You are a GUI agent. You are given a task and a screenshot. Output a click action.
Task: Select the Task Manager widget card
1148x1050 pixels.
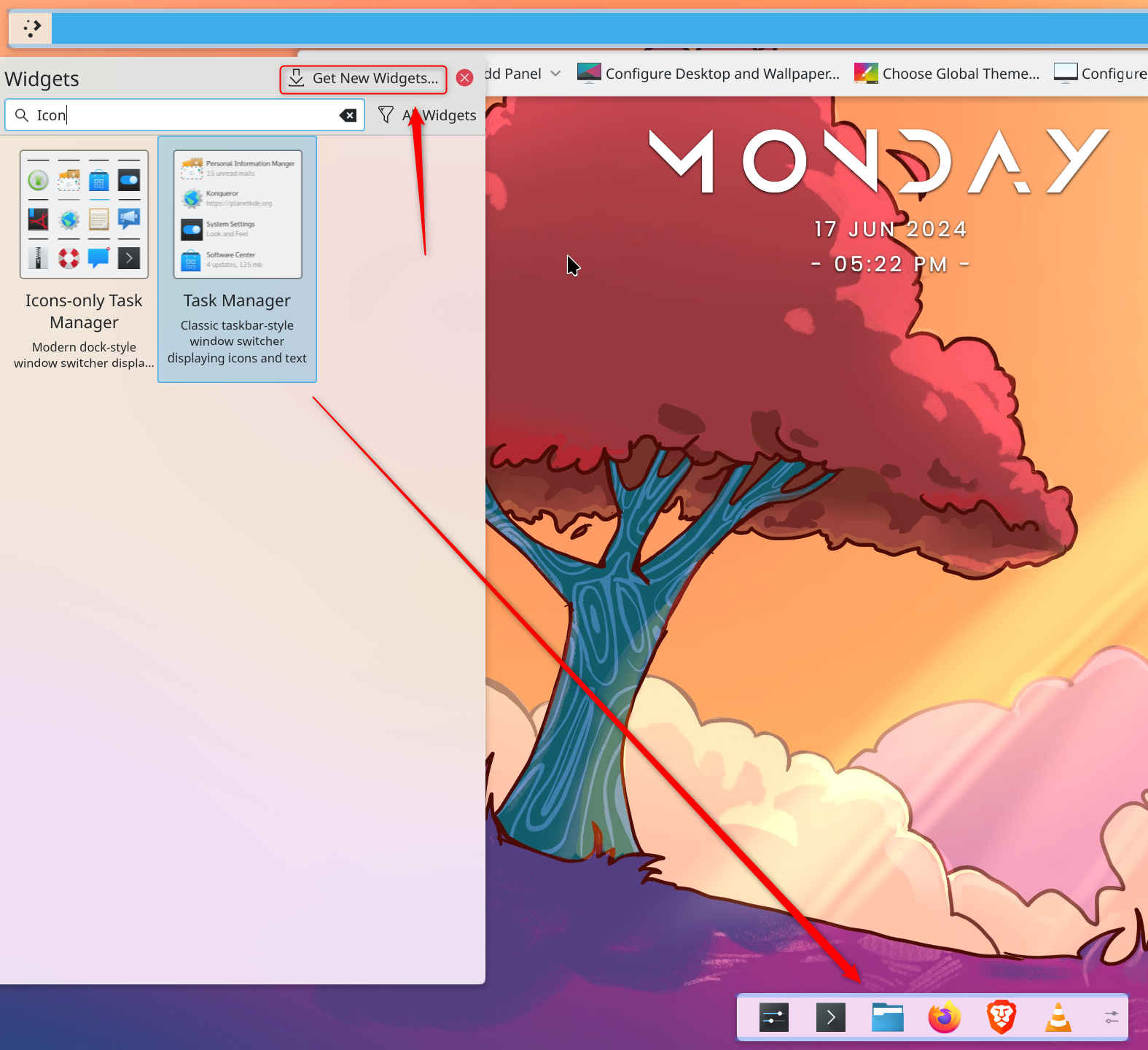tap(237, 259)
